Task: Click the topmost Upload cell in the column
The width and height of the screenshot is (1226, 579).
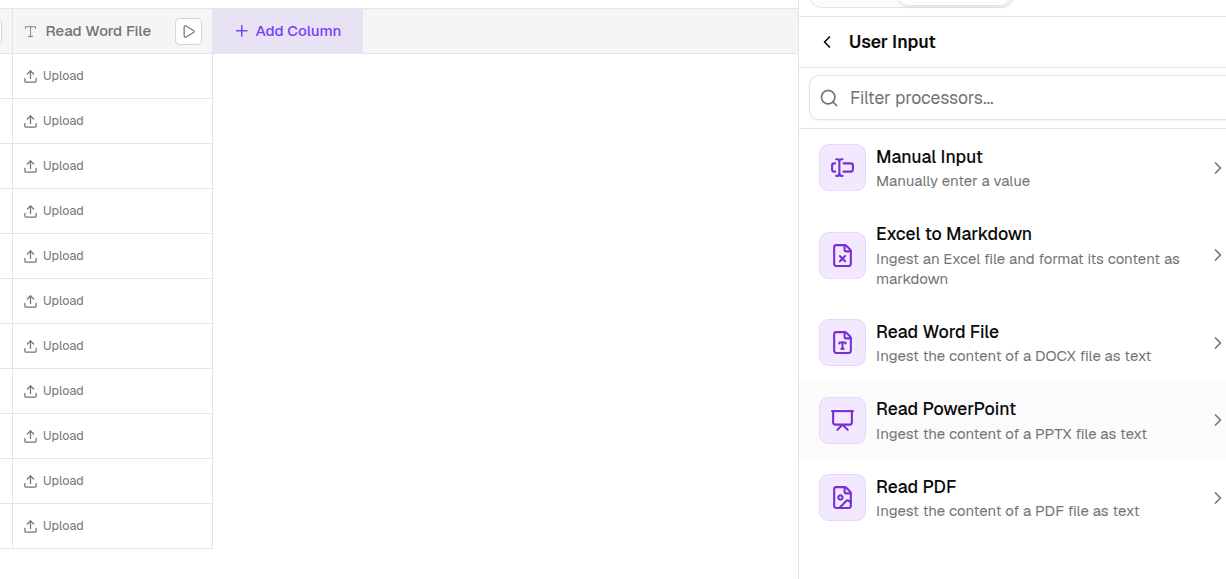Action: click(x=112, y=76)
